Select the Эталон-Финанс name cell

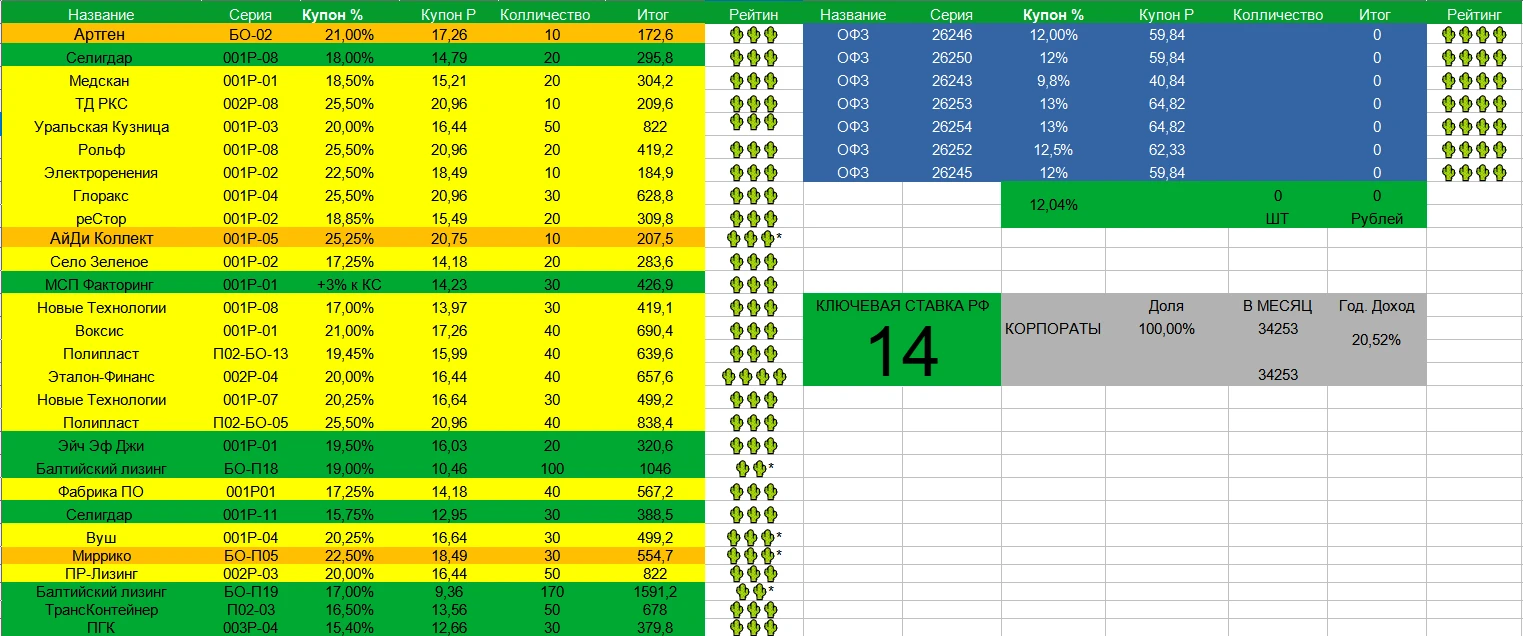point(100,377)
